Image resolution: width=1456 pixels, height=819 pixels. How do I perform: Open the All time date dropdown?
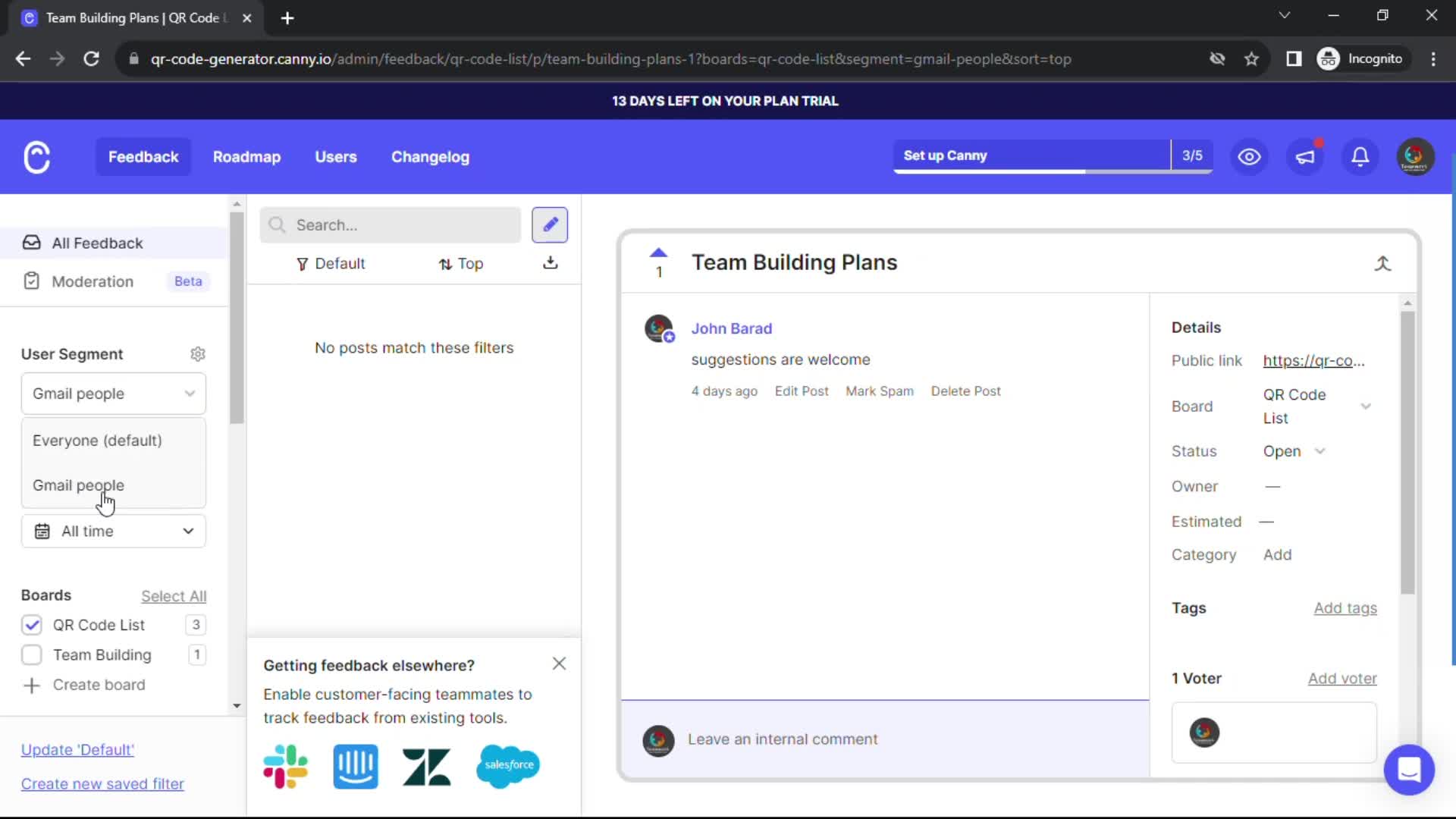(114, 532)
